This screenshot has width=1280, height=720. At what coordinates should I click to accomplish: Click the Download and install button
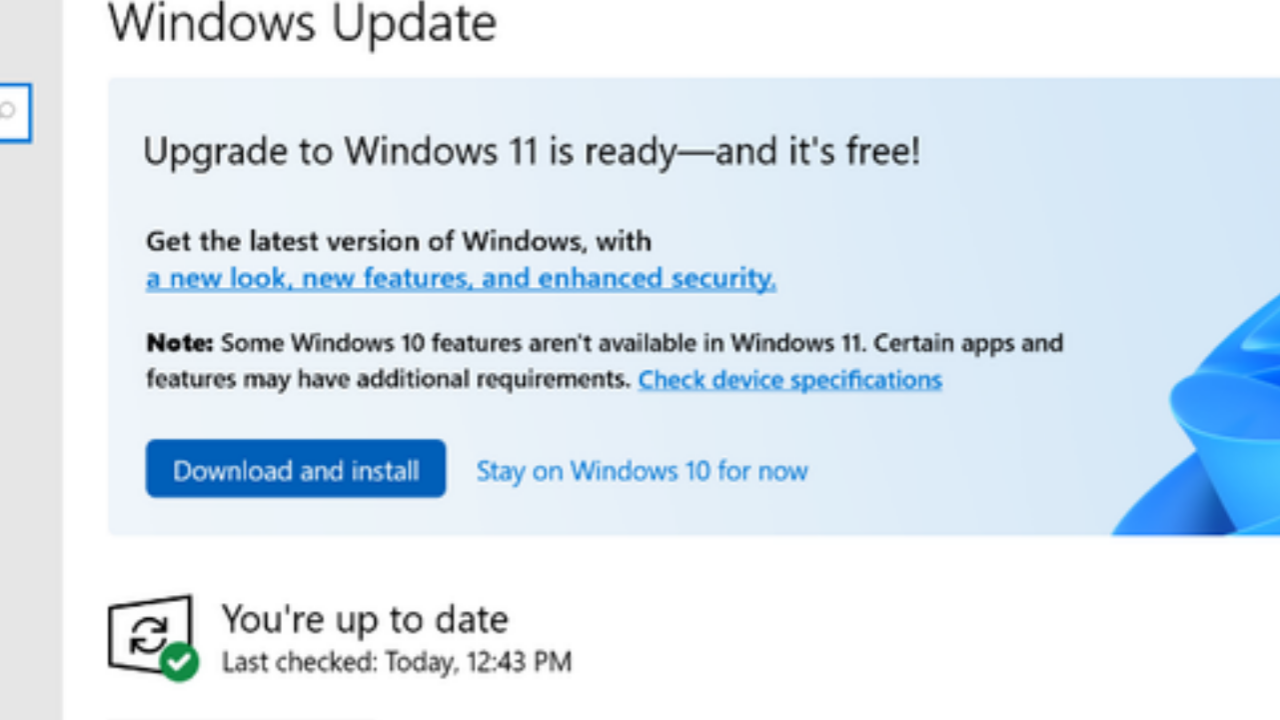295,469
